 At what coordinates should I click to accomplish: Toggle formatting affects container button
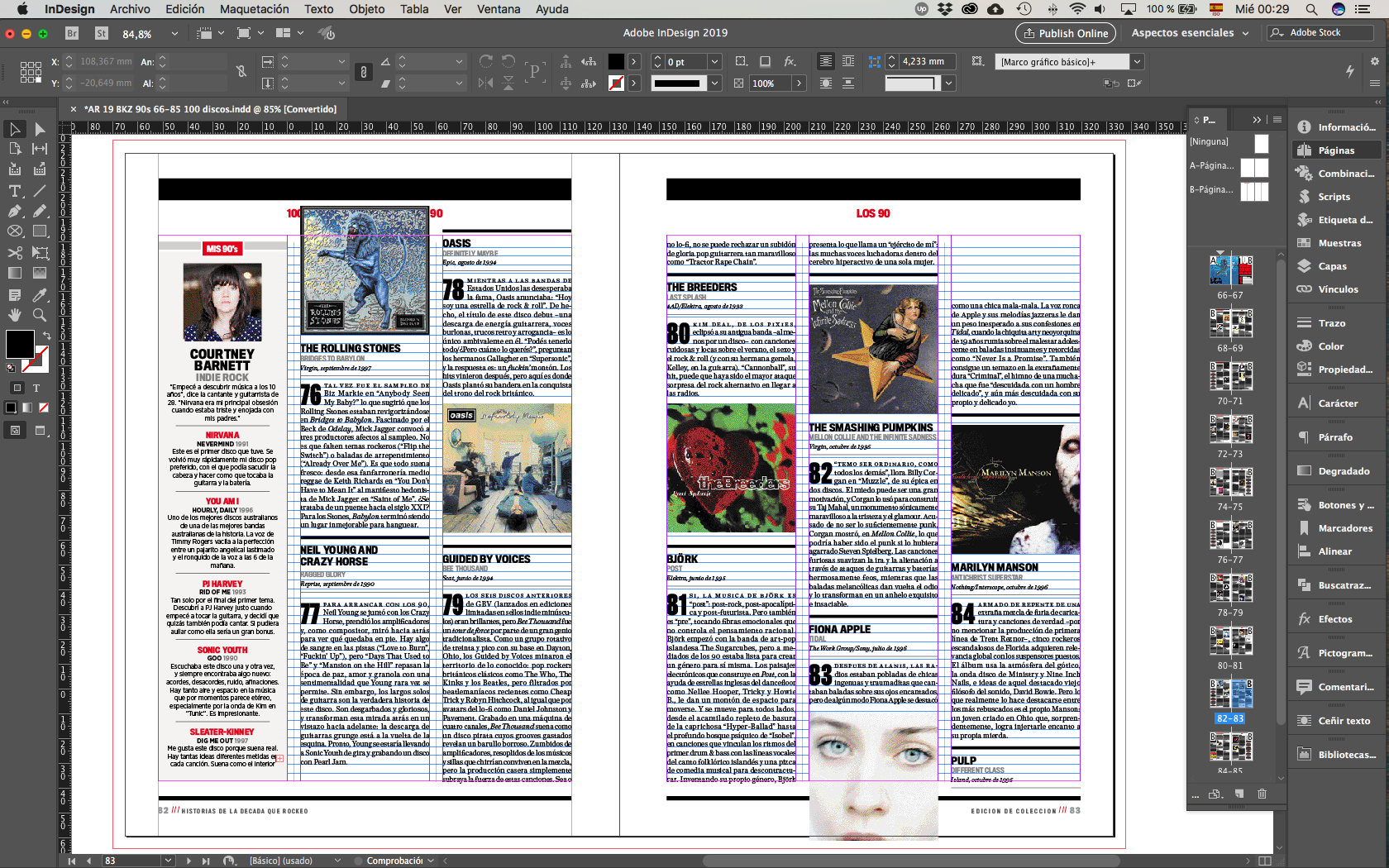point(17,388)
